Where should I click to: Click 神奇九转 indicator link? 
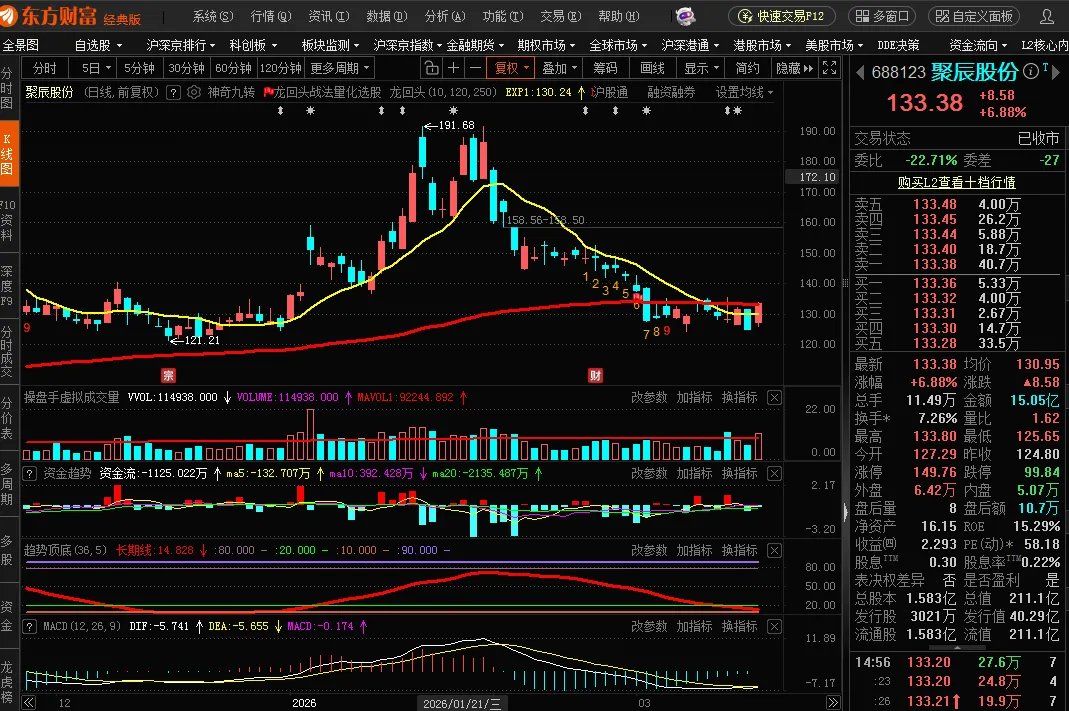tap(230, 92)
